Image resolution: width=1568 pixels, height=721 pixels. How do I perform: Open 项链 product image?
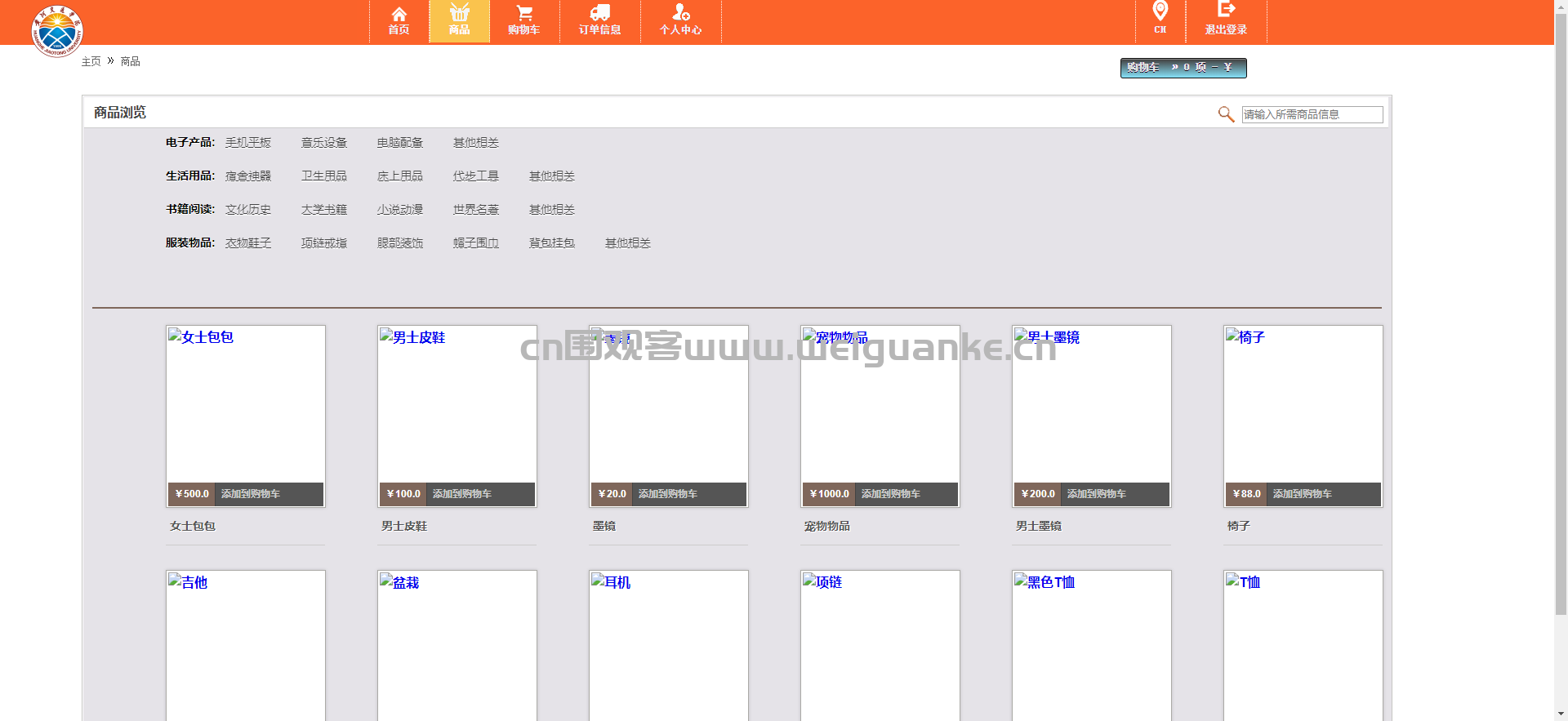[x=880, y=646]
